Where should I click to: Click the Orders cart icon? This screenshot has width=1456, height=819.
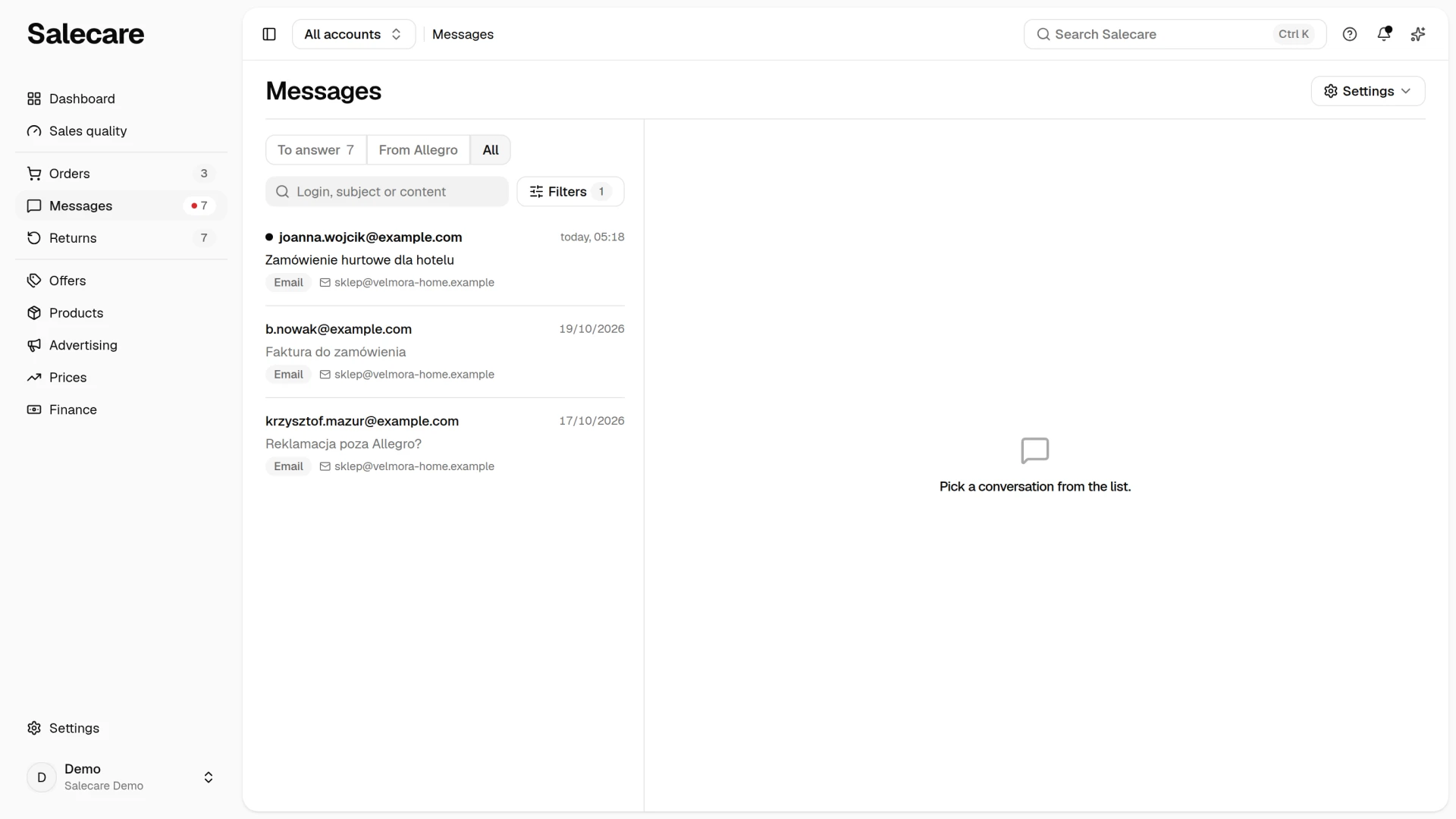point(34,174)
